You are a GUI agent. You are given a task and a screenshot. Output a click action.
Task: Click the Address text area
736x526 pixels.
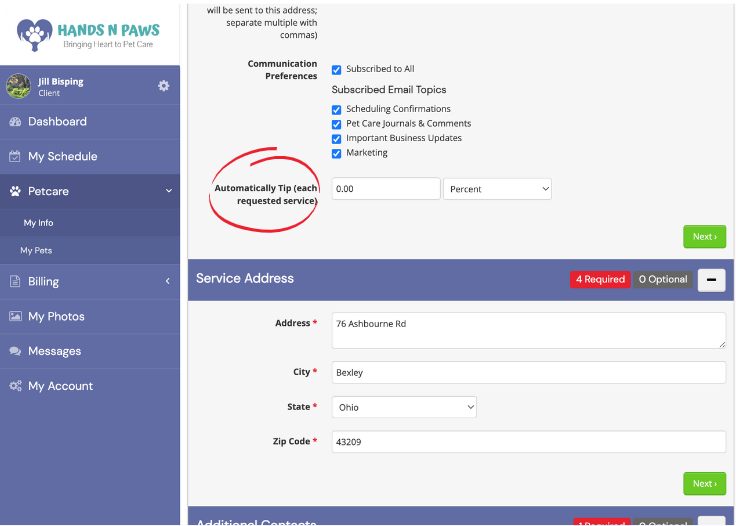[x=529, y=331]
